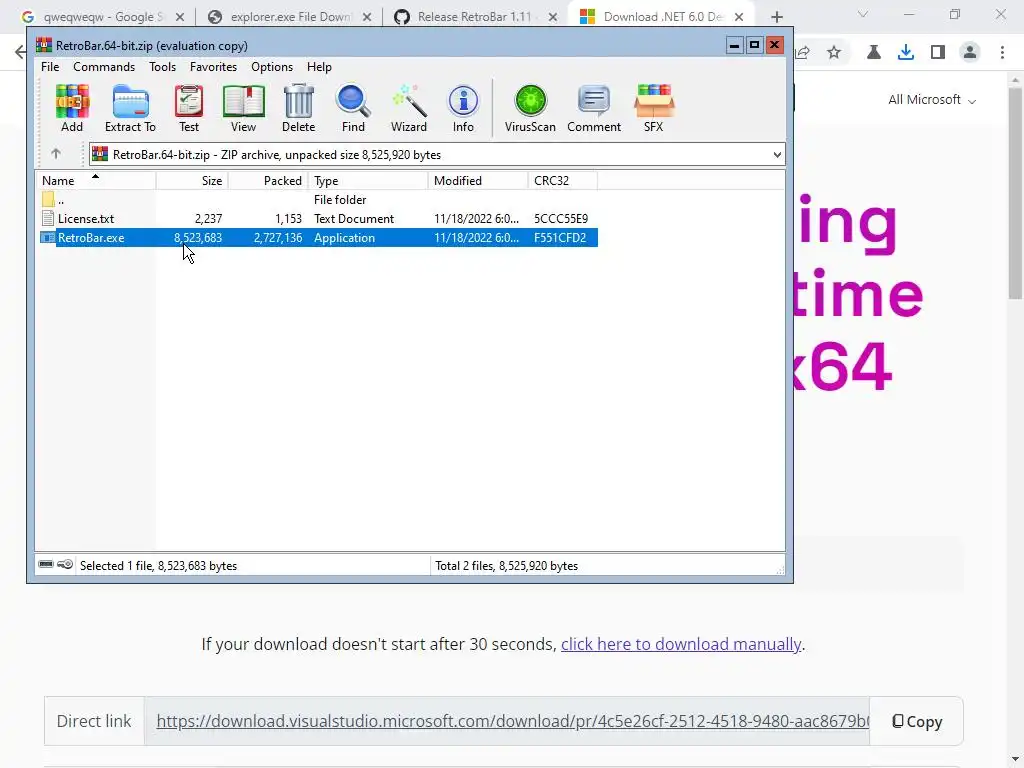Click 'Selected 1 file' status text

pyautogui.click(x=158, y=566)
